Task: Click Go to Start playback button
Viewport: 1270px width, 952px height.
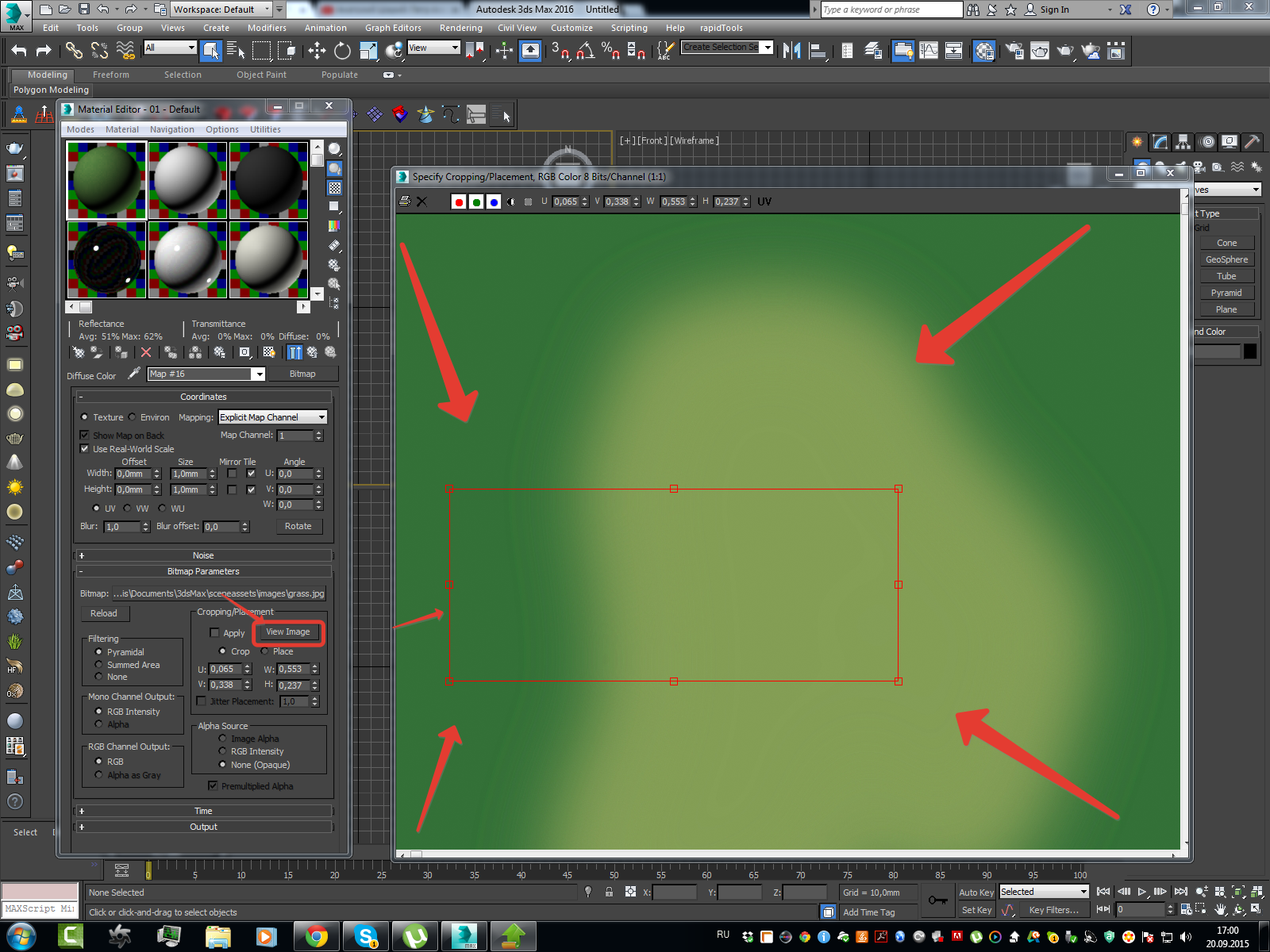Action: (x=1103, y=892)
